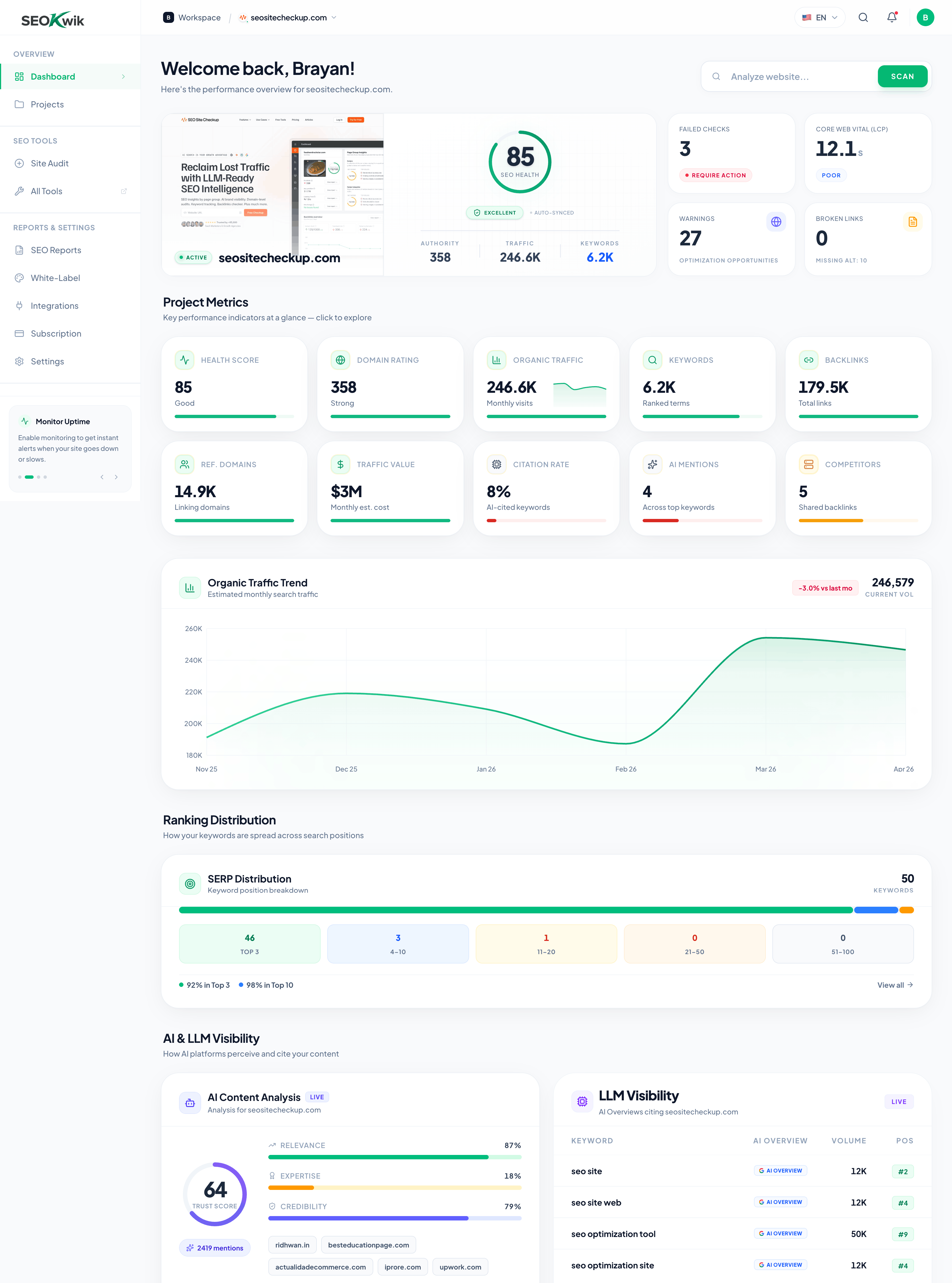The image size is (952, 1283).
Task: Click the SERP Distribution target icon
Action: (190, 884)
